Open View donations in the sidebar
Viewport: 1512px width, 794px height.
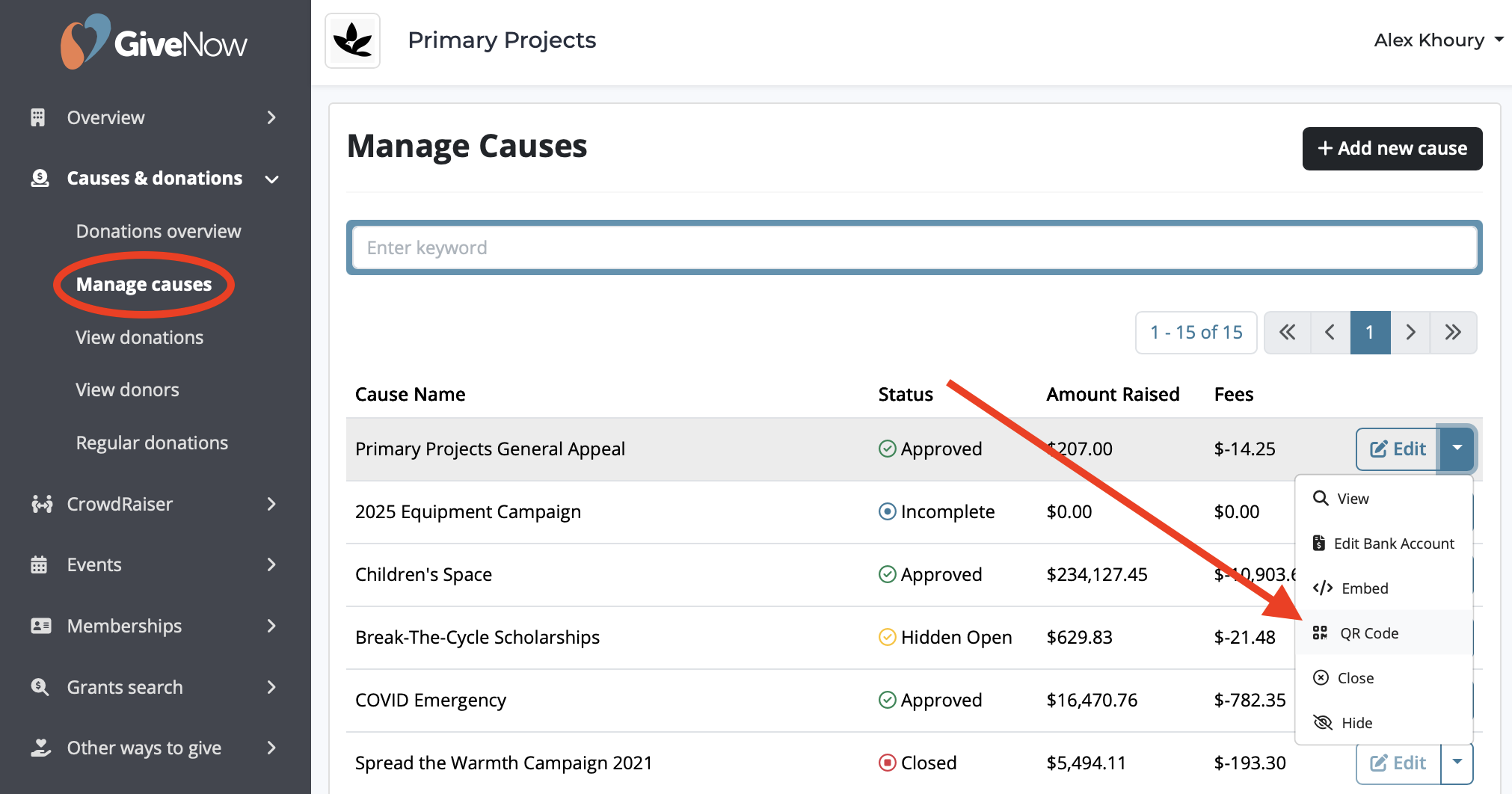click(x=140, y=337)
